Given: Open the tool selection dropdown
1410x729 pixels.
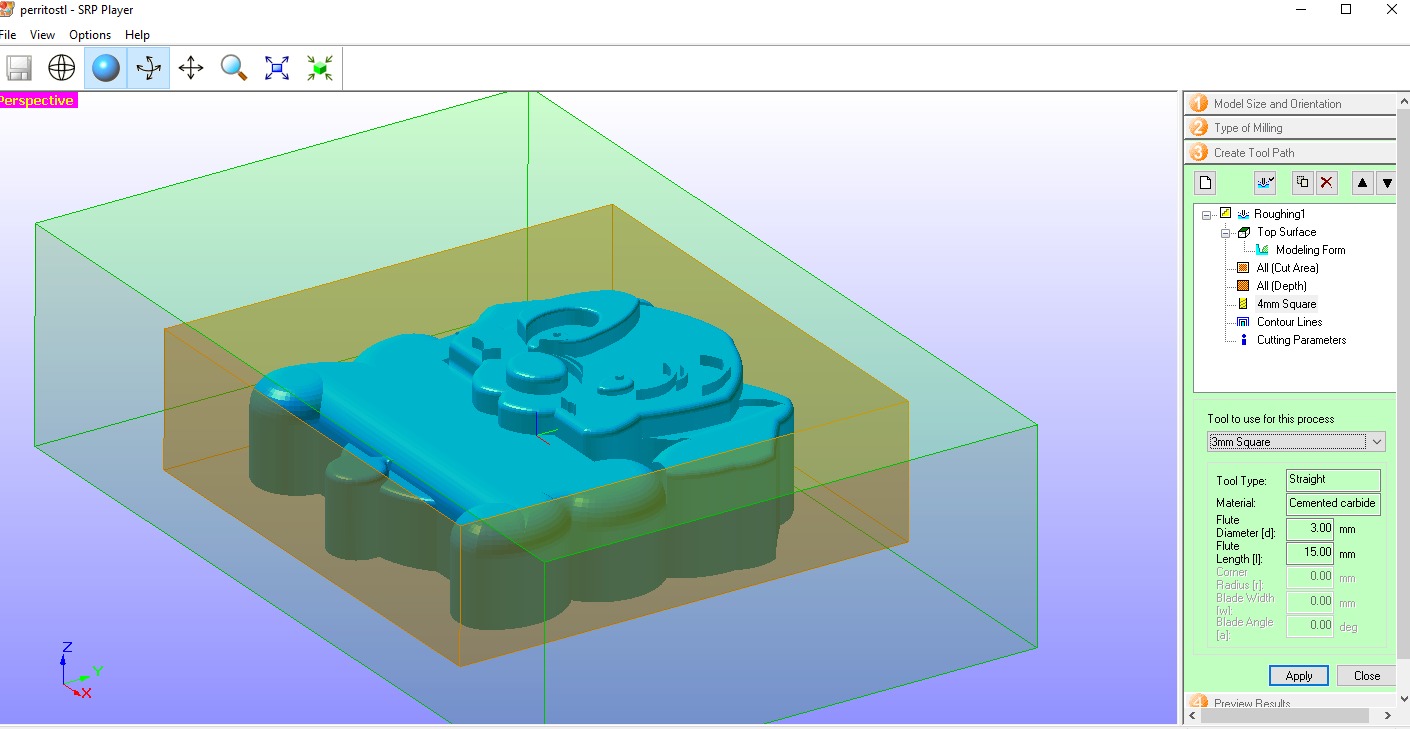Looking at the screenshot, I should click(x=1377, y=442).
